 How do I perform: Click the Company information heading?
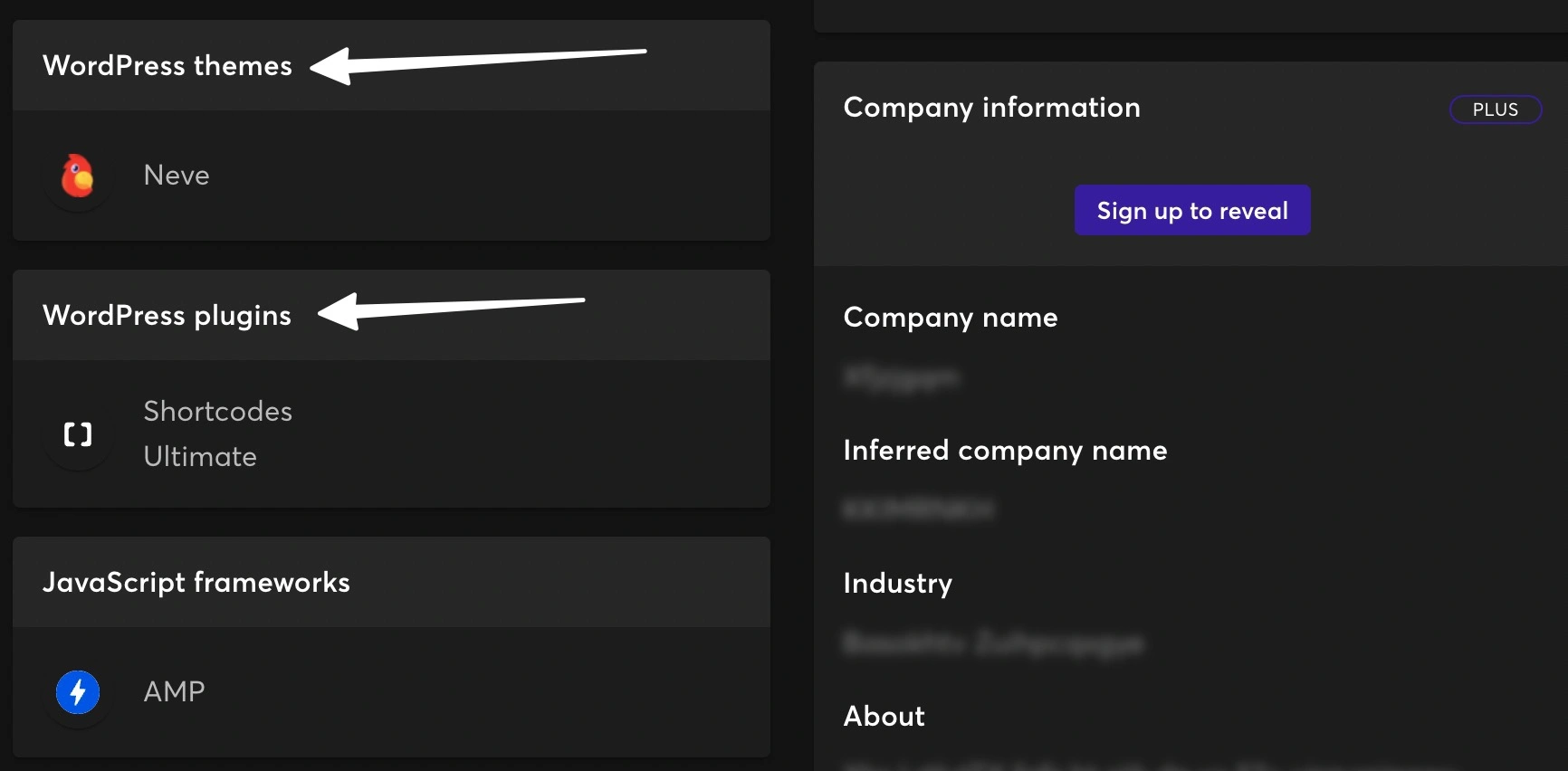(991, 108)
